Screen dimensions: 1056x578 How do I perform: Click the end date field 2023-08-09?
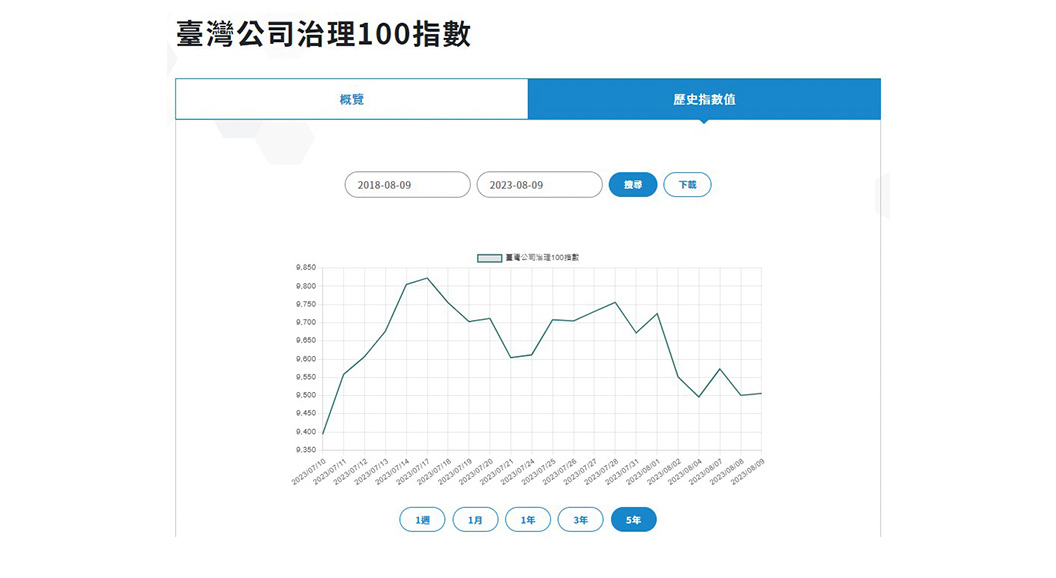tap(539, 185)
